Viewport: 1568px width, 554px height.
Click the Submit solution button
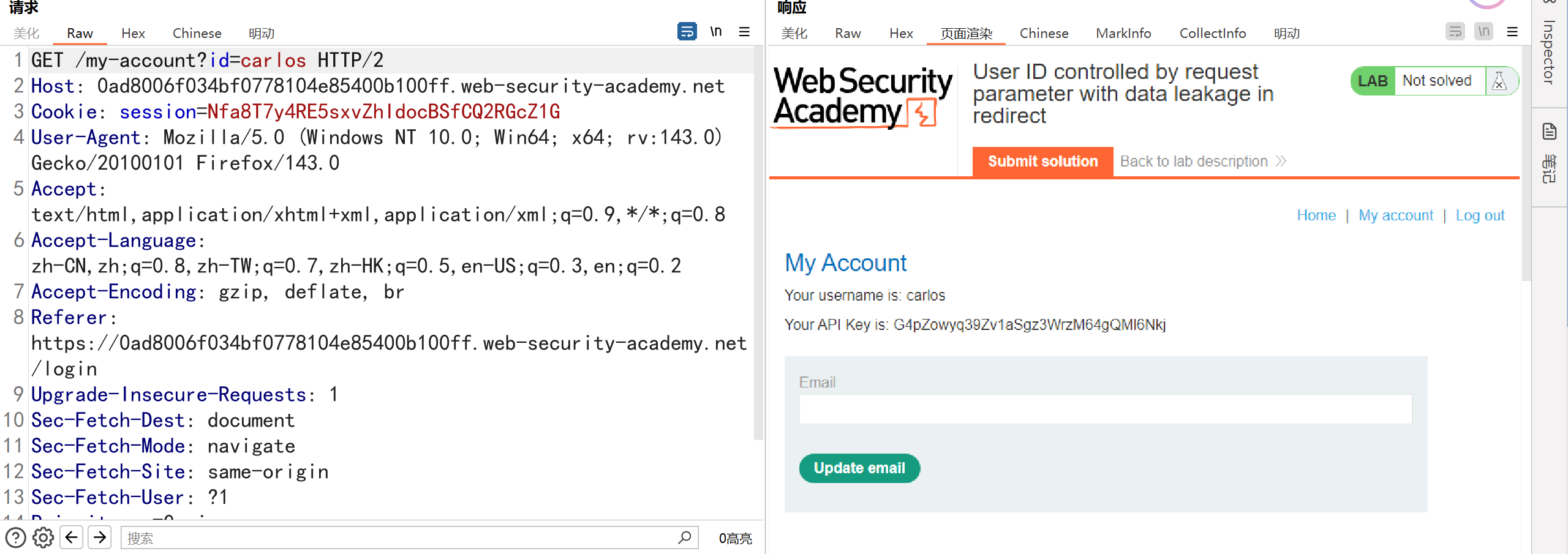point(1042,162)
